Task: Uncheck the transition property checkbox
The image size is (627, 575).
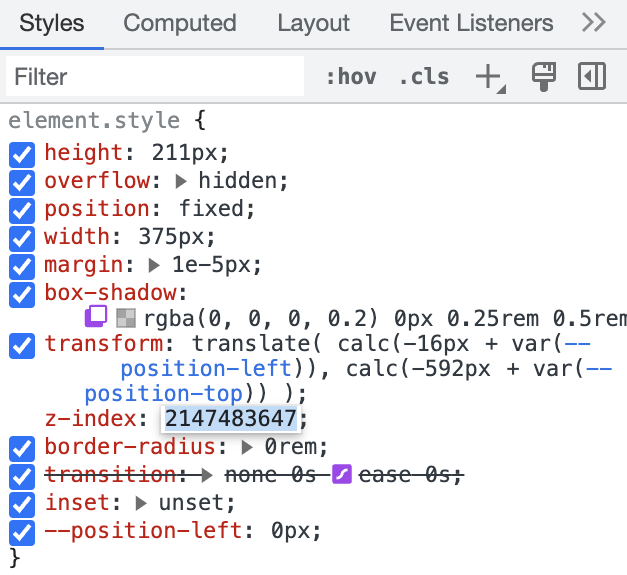Action: point(22,477)
